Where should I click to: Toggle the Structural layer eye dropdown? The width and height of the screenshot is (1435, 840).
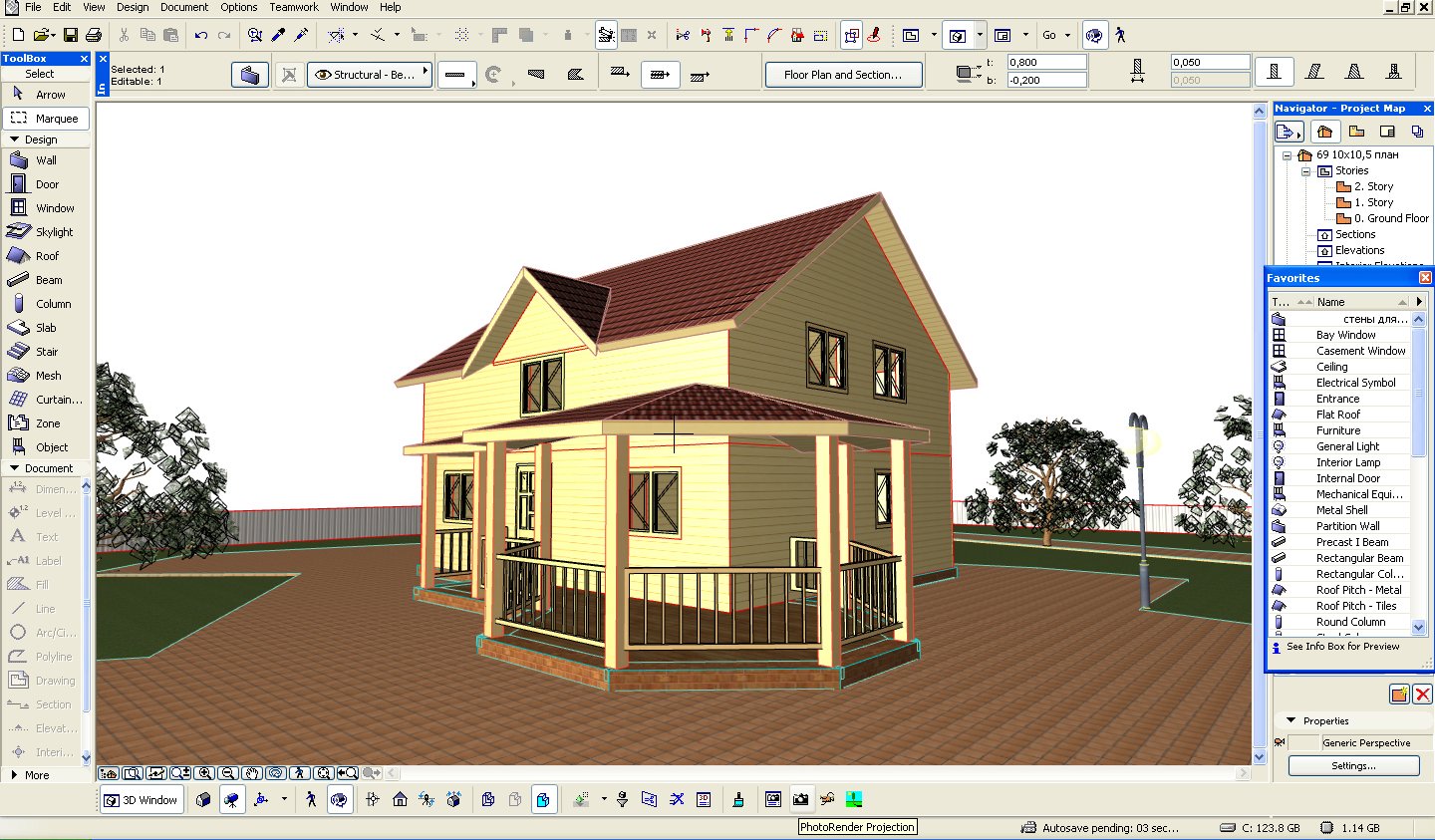[x=370, y=75]
